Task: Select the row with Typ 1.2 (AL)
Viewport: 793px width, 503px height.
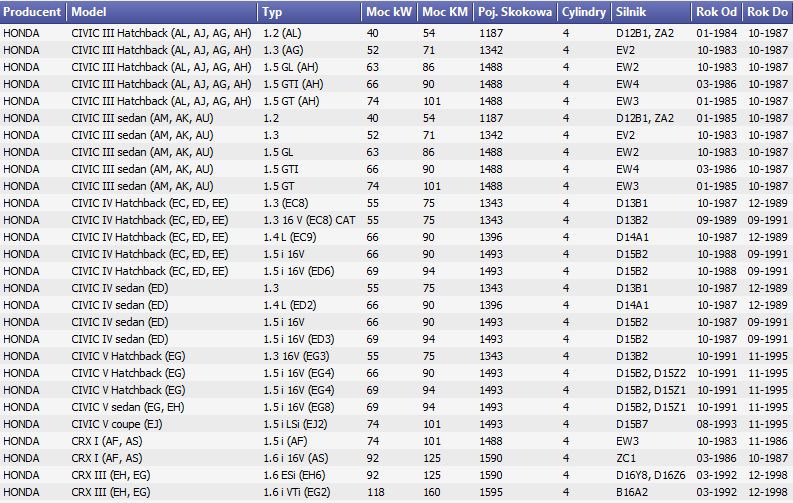Action: 396,33
